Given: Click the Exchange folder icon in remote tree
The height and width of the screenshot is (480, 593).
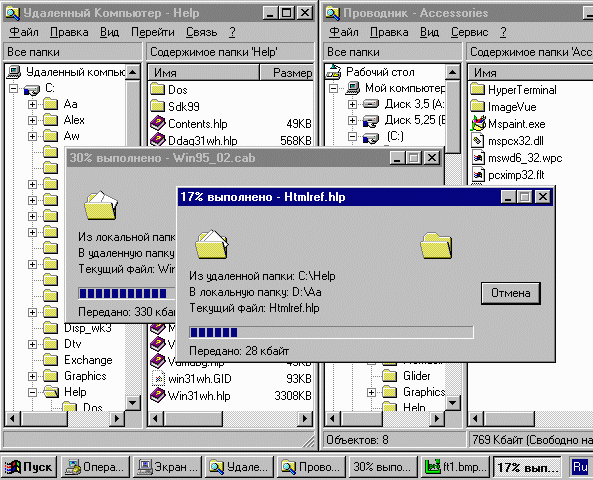Looking at the screenshot, I should 50,360.
